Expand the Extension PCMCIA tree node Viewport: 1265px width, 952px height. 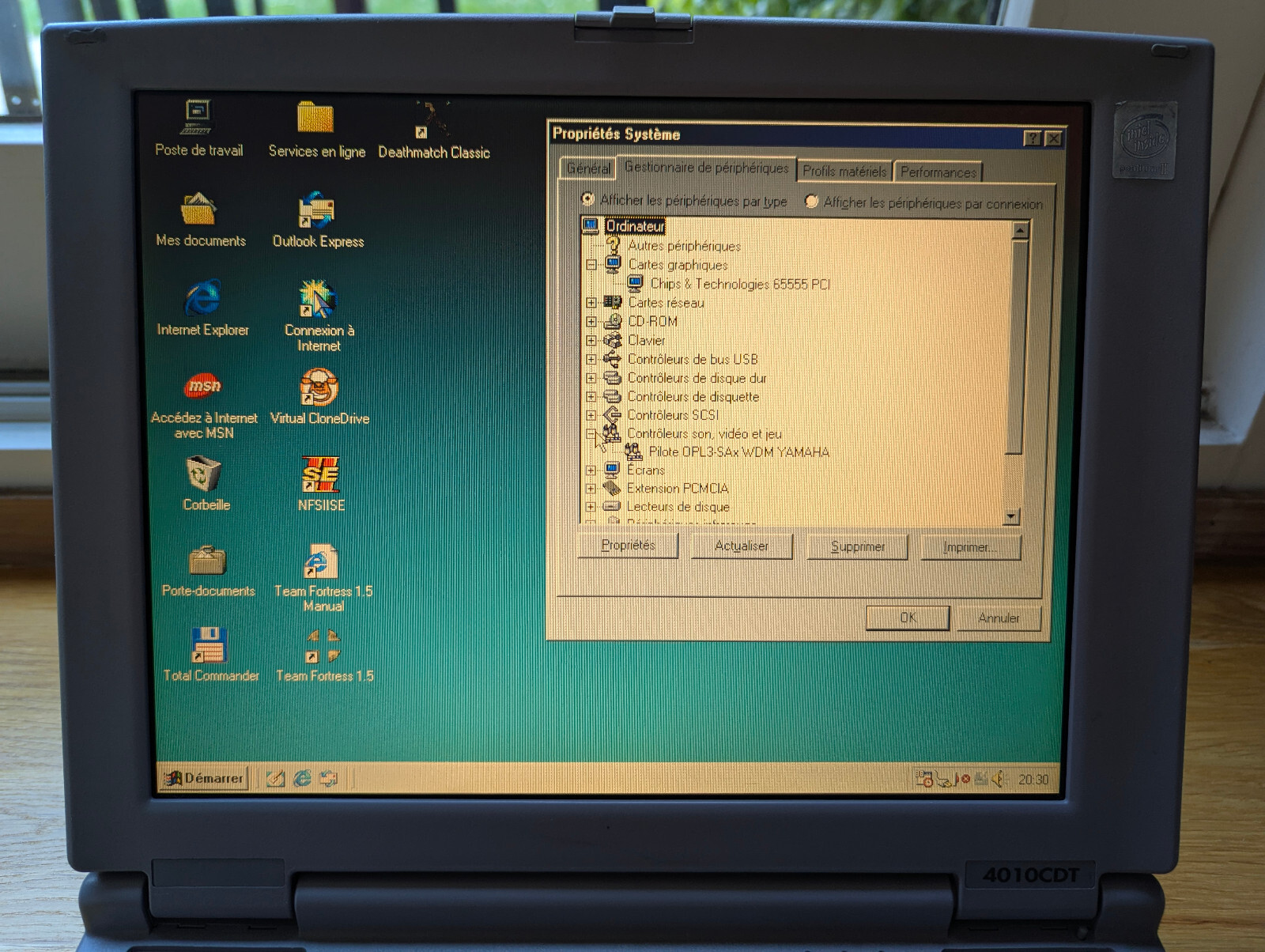(x=591, y=489)
